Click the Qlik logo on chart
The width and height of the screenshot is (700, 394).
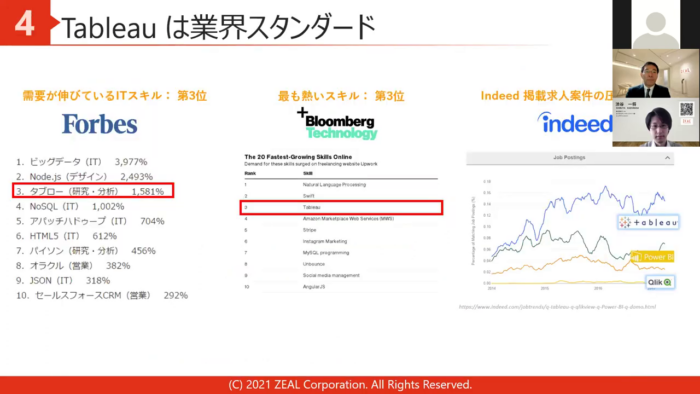click(x=660, y=282)
